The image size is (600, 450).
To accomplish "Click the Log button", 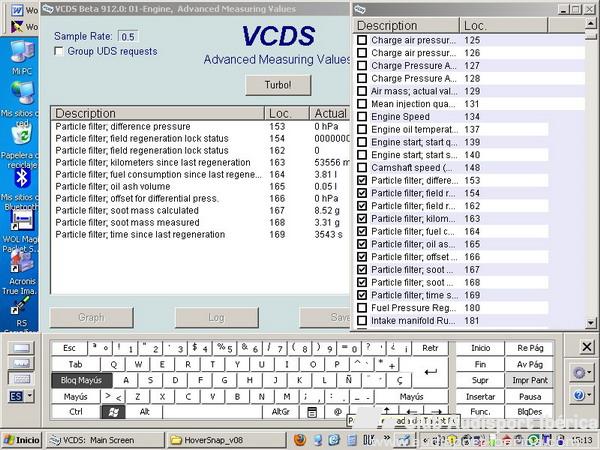I will 217,318.
